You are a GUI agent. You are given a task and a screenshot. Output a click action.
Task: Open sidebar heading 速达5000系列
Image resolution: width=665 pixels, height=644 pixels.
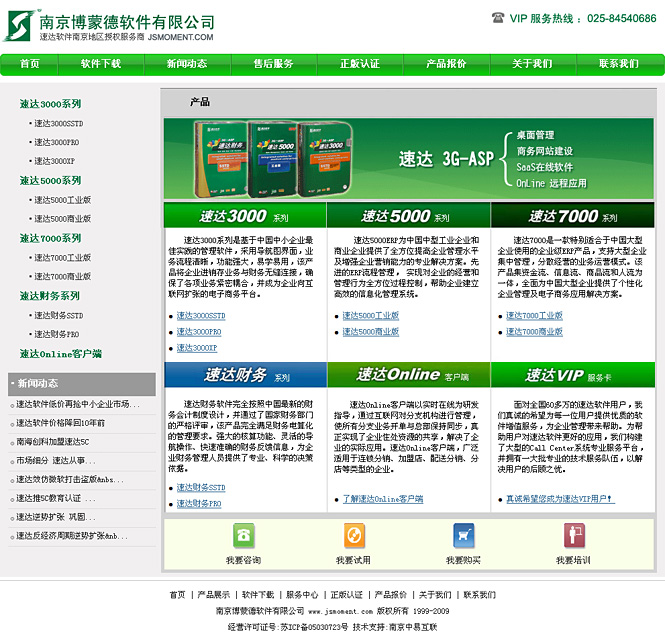point(50,181)
